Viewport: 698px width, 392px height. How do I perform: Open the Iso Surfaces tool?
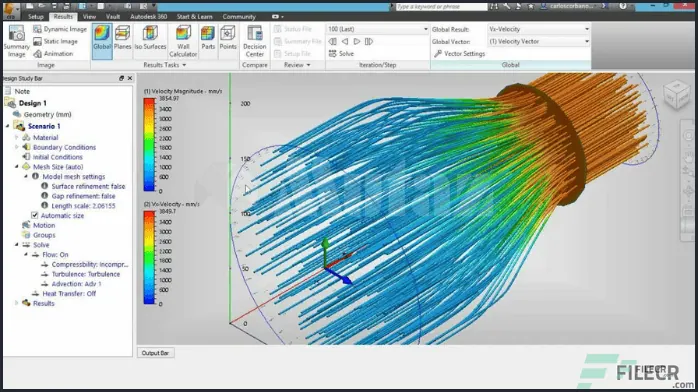pyautogui.click(x=150, y=37)
